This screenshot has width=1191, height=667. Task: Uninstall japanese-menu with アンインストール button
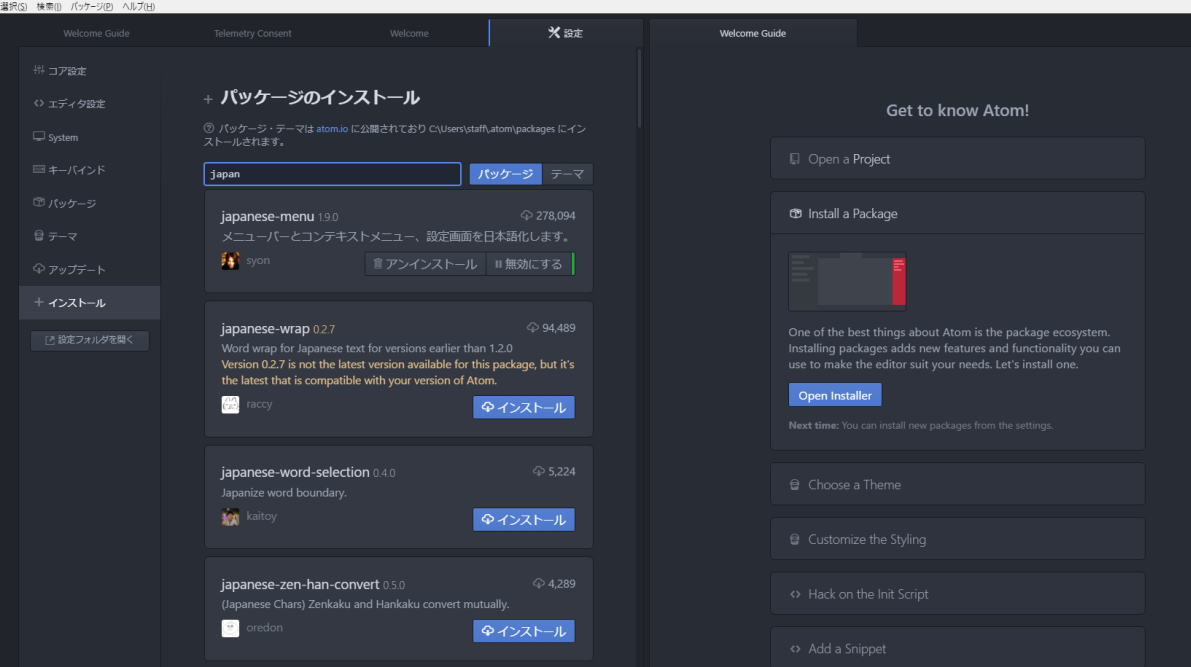click(425, 264)
